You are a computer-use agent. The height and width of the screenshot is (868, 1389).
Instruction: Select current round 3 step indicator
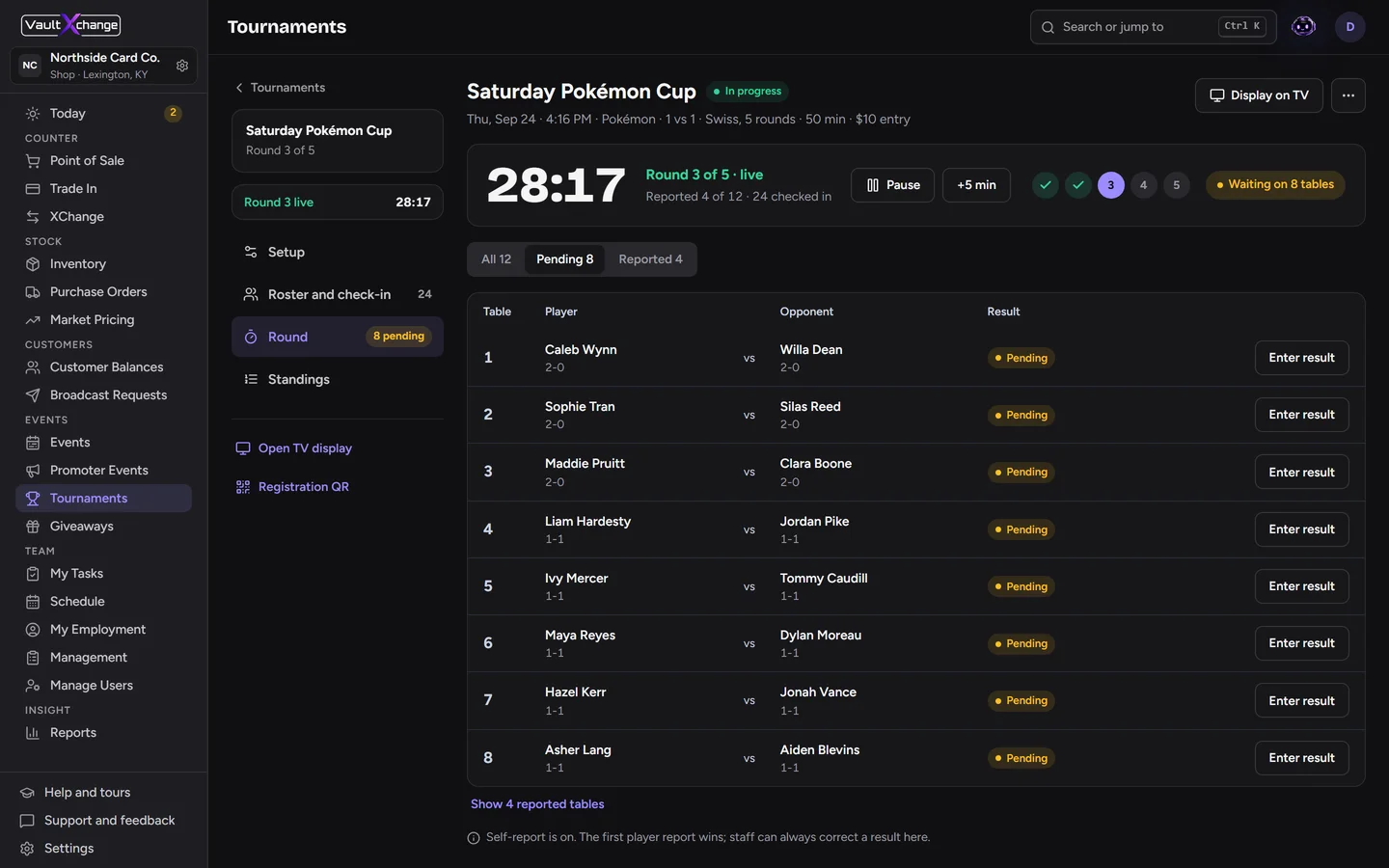1111,185
